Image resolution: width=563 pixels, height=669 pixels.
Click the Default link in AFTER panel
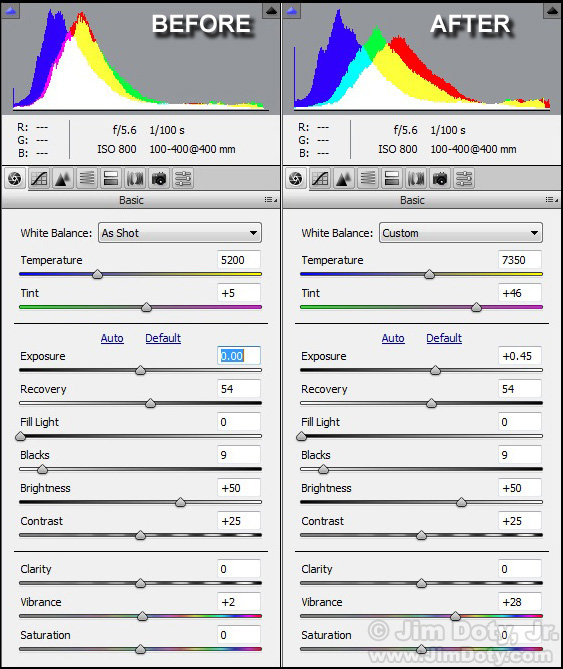click(444, 338)
